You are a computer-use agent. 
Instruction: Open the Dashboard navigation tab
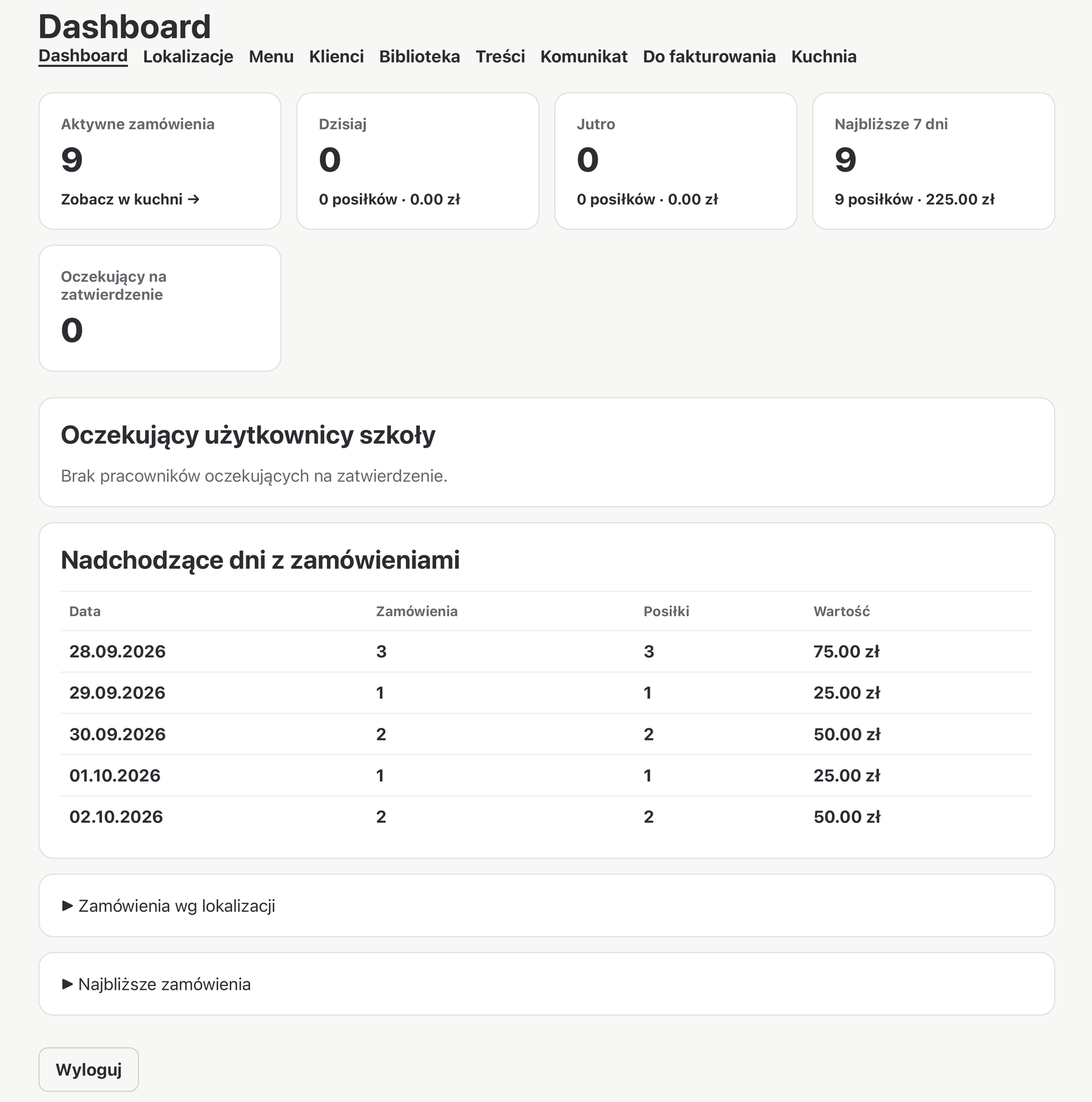pos(83,56)
